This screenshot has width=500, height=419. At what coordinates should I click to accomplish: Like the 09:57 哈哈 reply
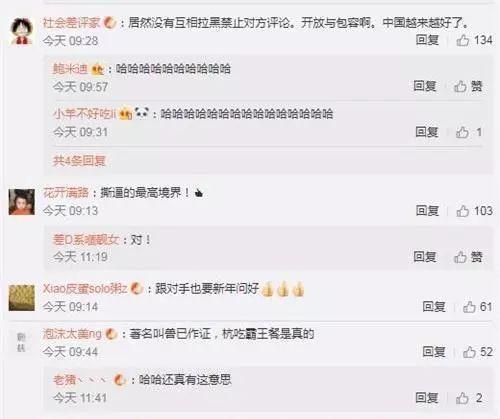pos(468,86)
